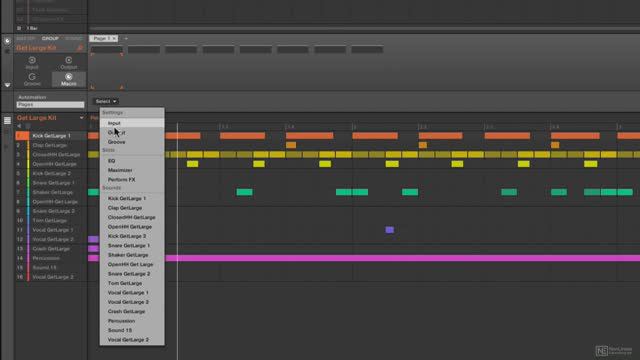Switch to the MASTER tab
Viewport: 640px width, 360px height.
tap(25, 38)
